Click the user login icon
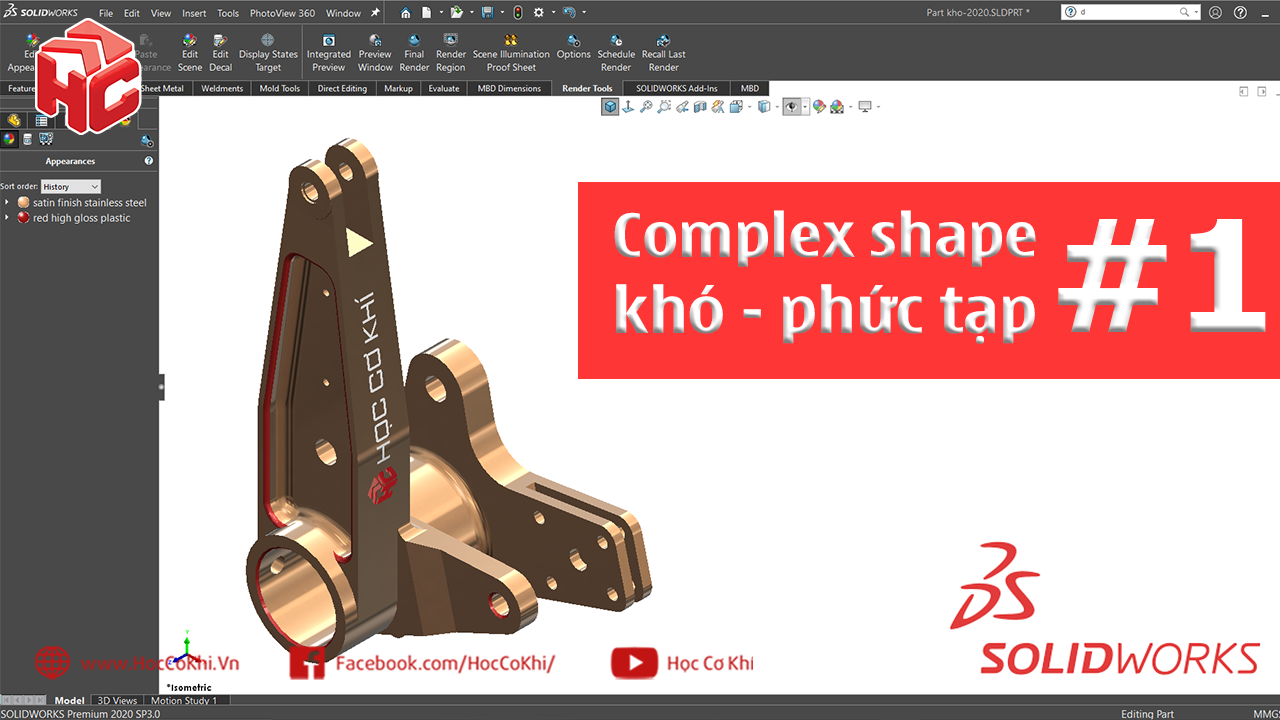1280x720 pixels. (1215, 13)
